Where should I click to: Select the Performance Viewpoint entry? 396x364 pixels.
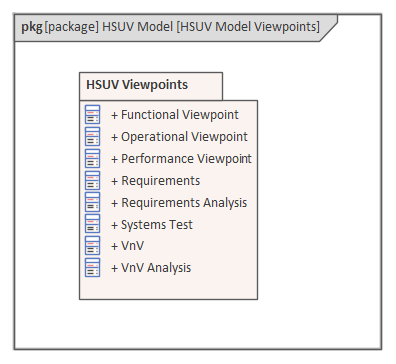pos(181,159)
